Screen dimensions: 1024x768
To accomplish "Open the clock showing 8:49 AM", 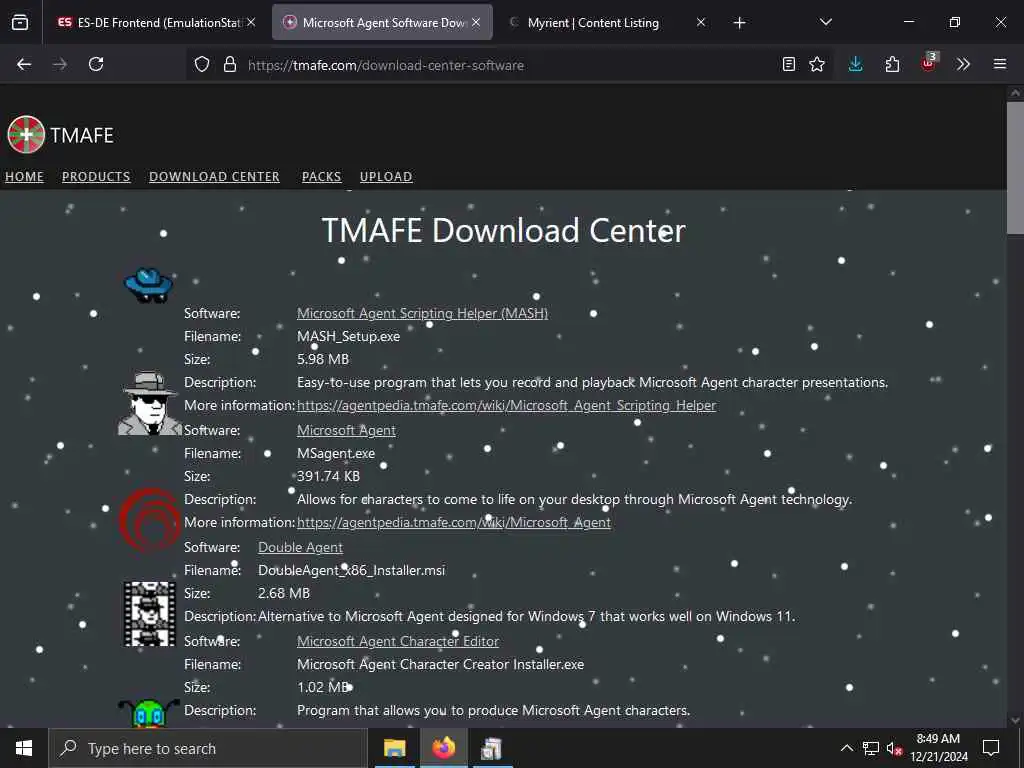I will click(938, 748).
